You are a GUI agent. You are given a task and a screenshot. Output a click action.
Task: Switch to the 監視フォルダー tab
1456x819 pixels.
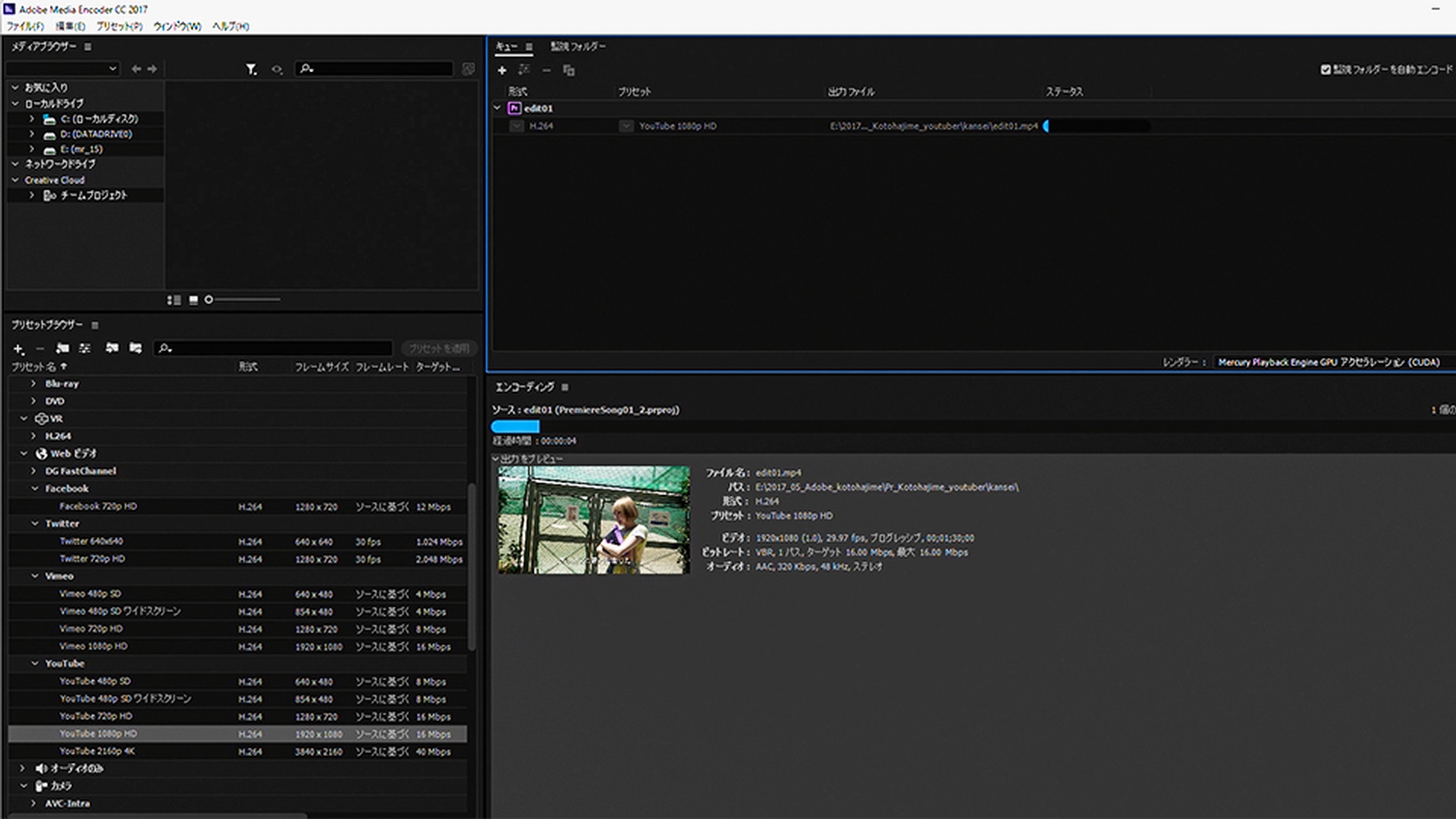tap(578, 47)
